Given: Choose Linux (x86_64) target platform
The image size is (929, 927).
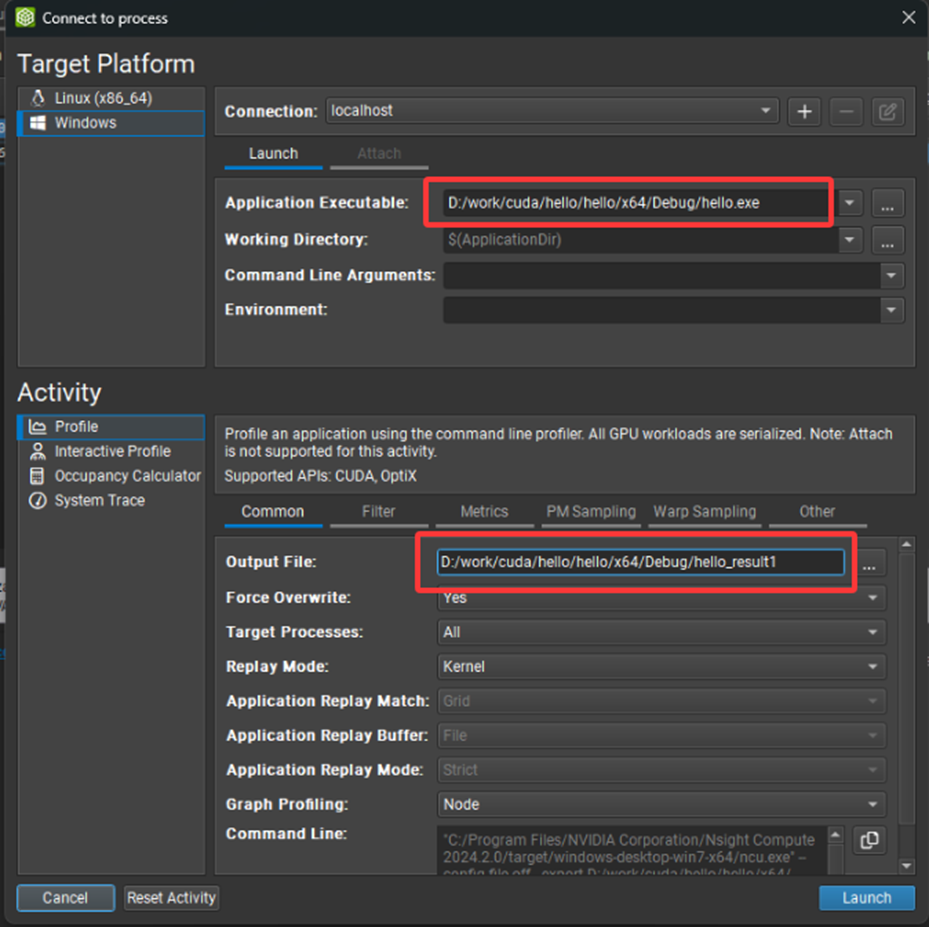Looking at the screenshot, I should [x=102, y=98].
